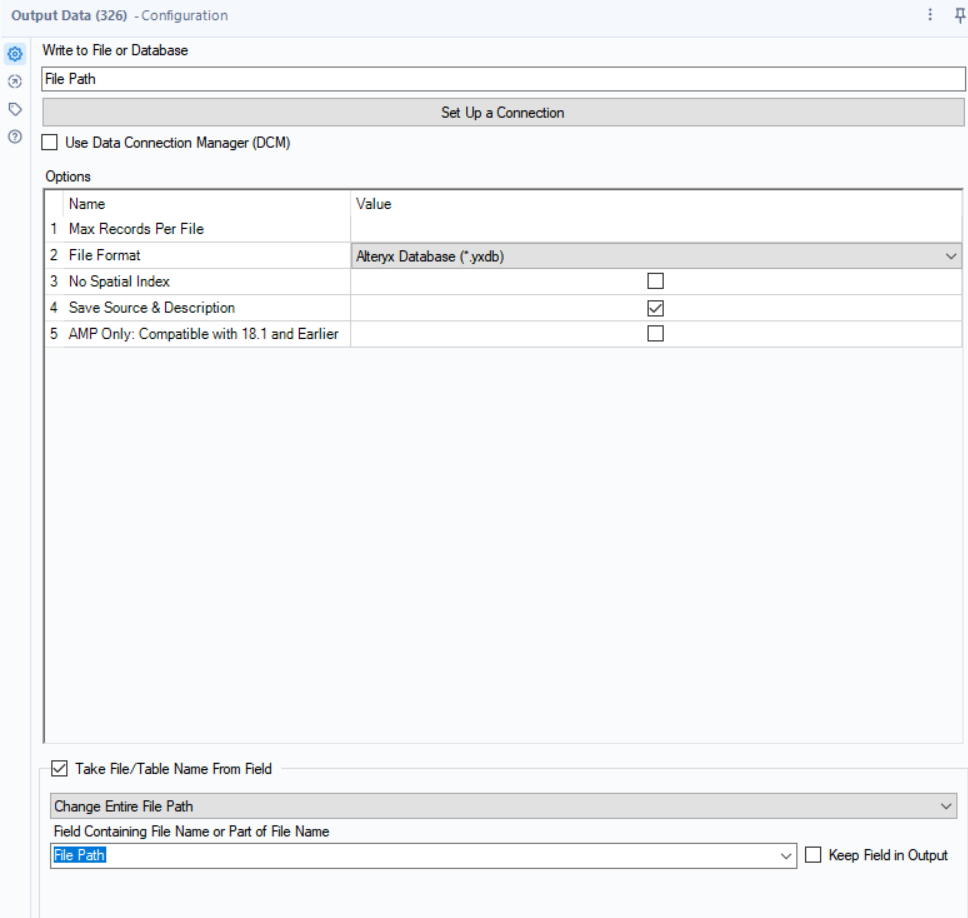Open the Configuration gear tab
This screenshot has width=968, height=918.
[14, 54]
